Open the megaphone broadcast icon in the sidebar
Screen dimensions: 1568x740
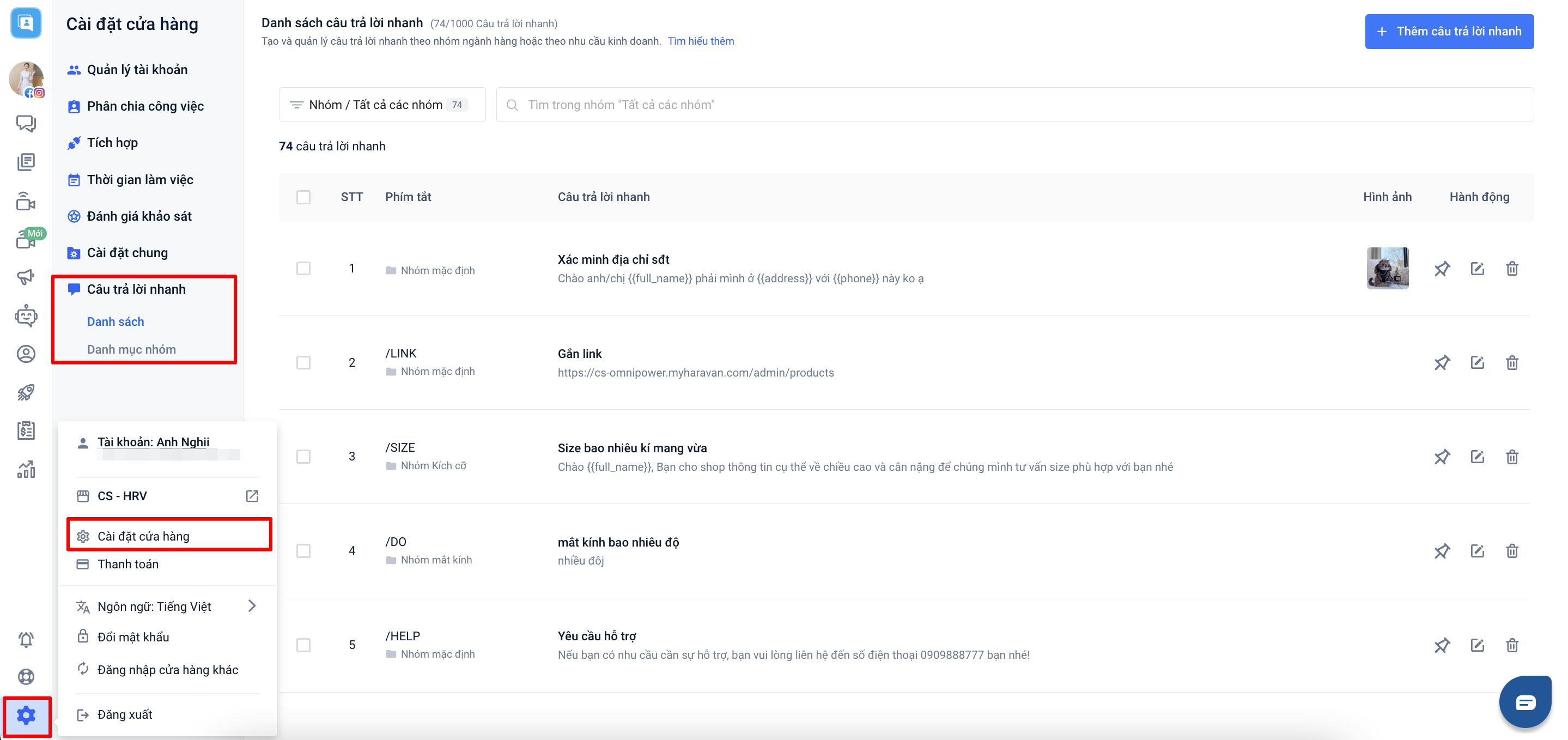[26, 277]
